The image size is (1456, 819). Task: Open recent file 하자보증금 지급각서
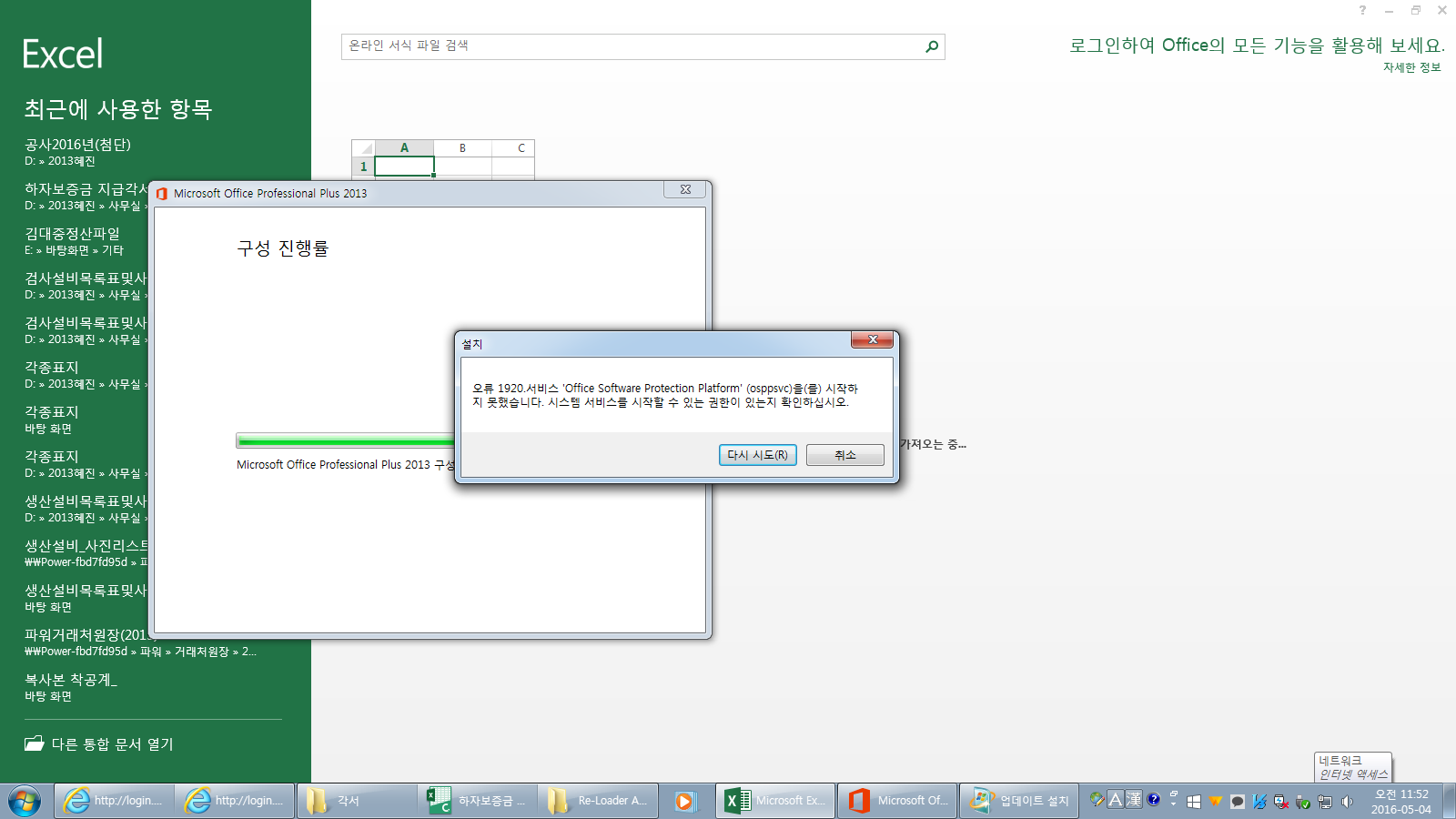(86, 197)
